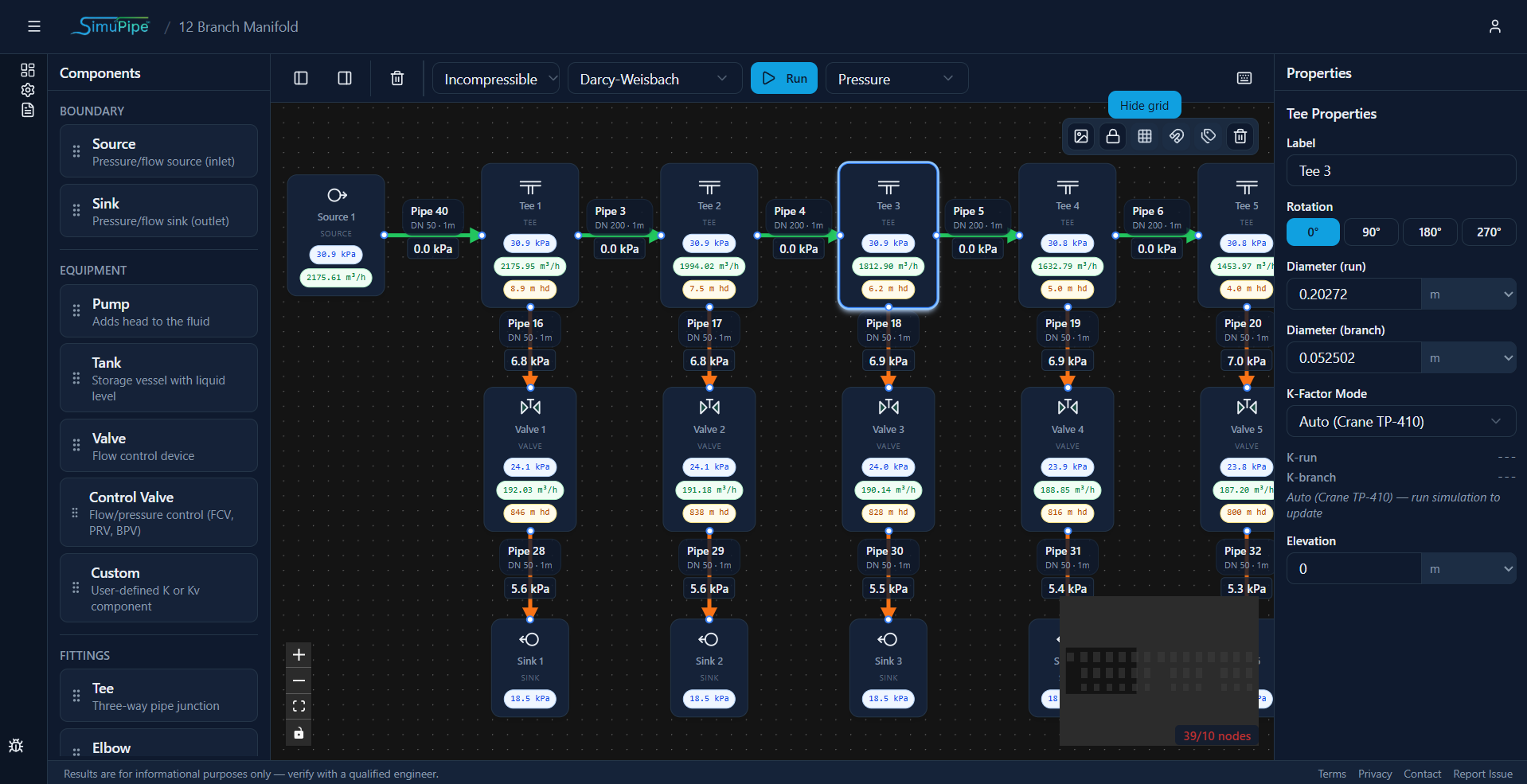The height and width of the screenshot is (784, 1527).
Task: Select the Tee 2 node
Action: (709, 235)
